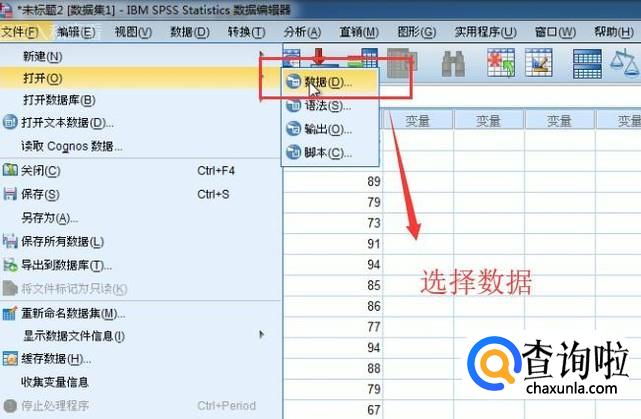
Task: Select 打开(O) in File menu
Action: (141, 78)
